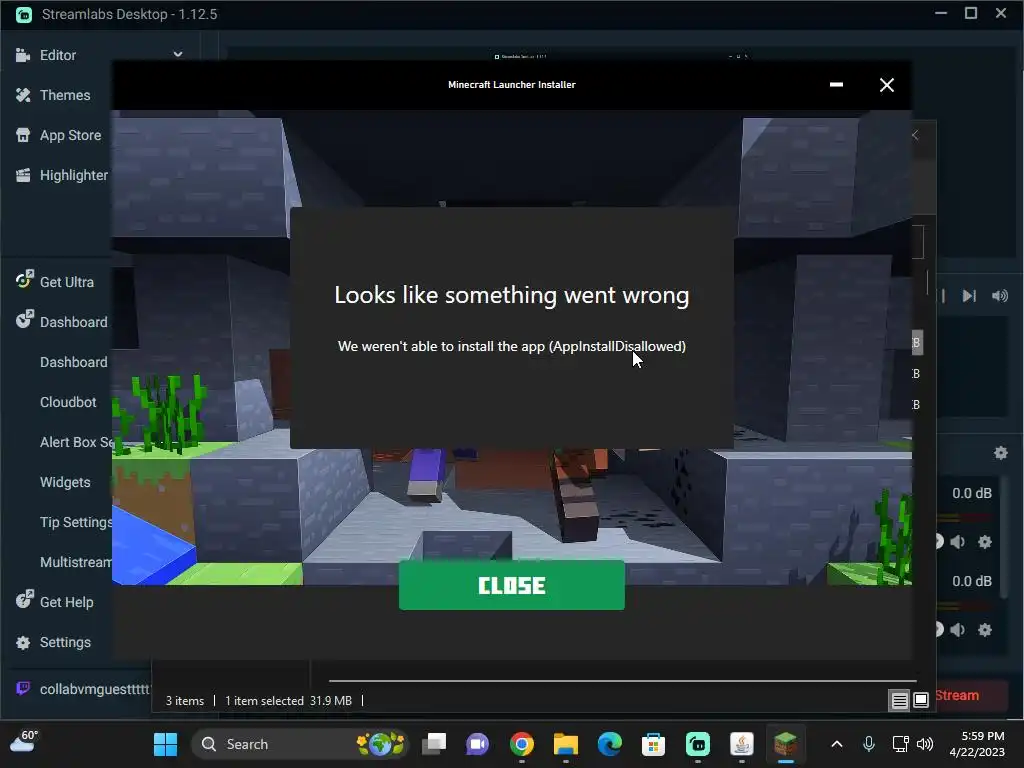This screenshot has width=1024, height=768.
Task: Open Streamlabs Settings
Action: 65,642
